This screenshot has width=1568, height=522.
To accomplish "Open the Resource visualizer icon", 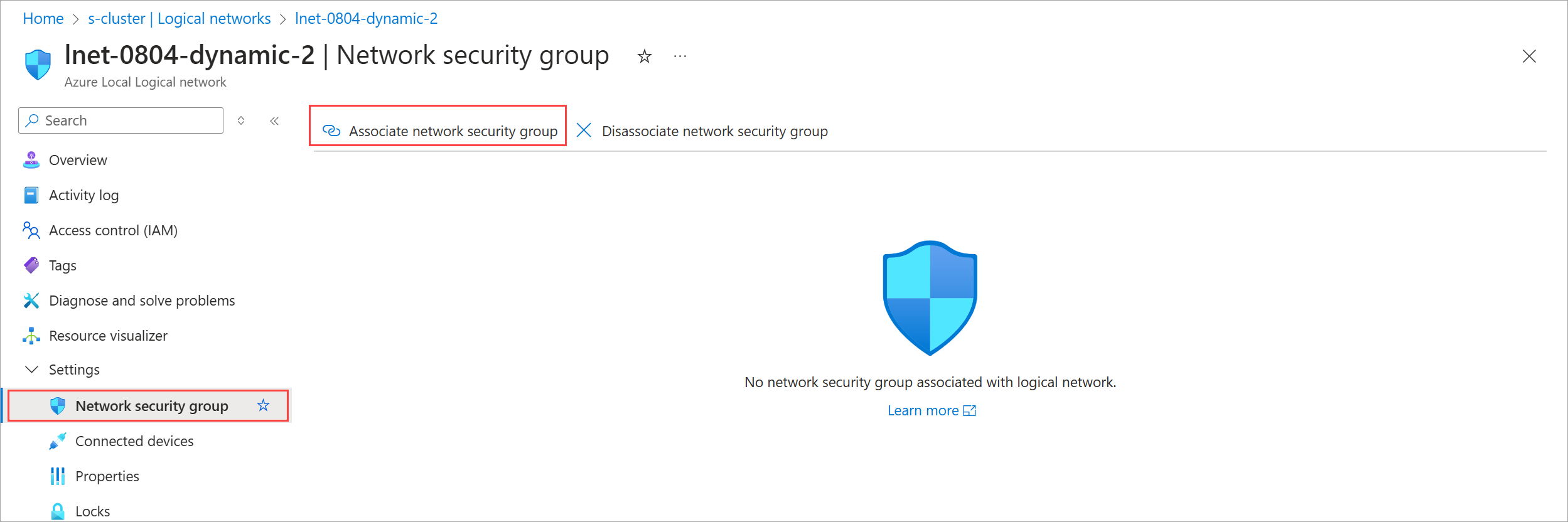I will pyautogui.click(x=31, y=336).
